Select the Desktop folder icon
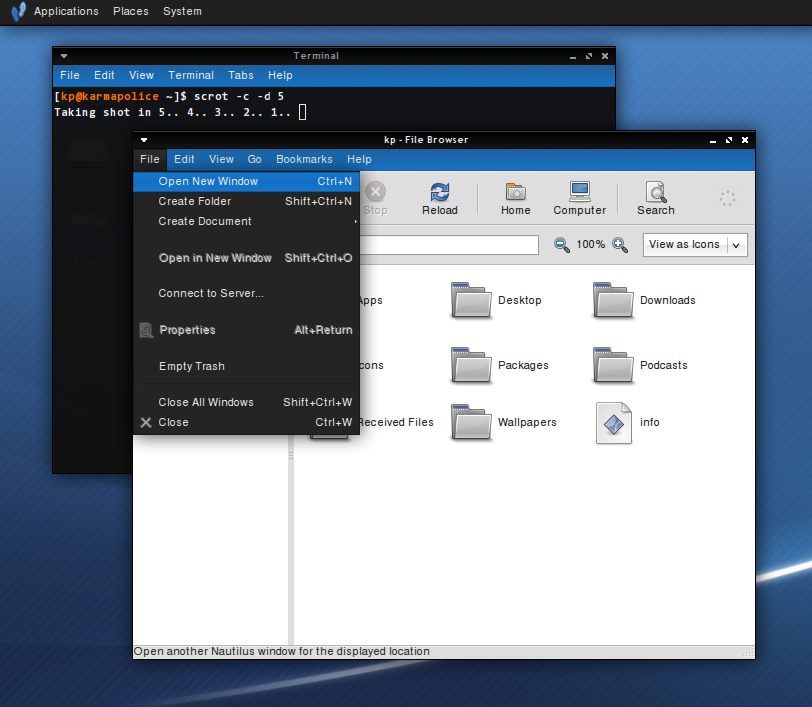This screenshot has width=812, height=707. tap(471, 300)
